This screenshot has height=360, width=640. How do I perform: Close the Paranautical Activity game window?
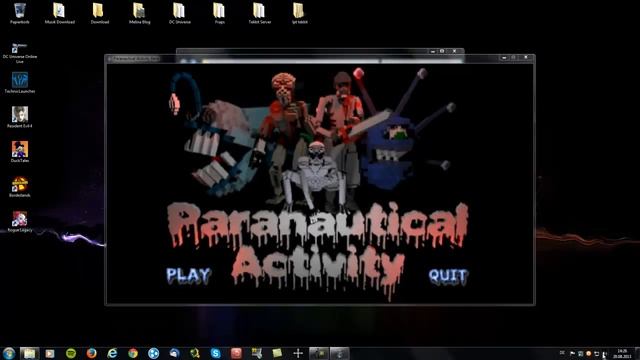pos(526,58)
